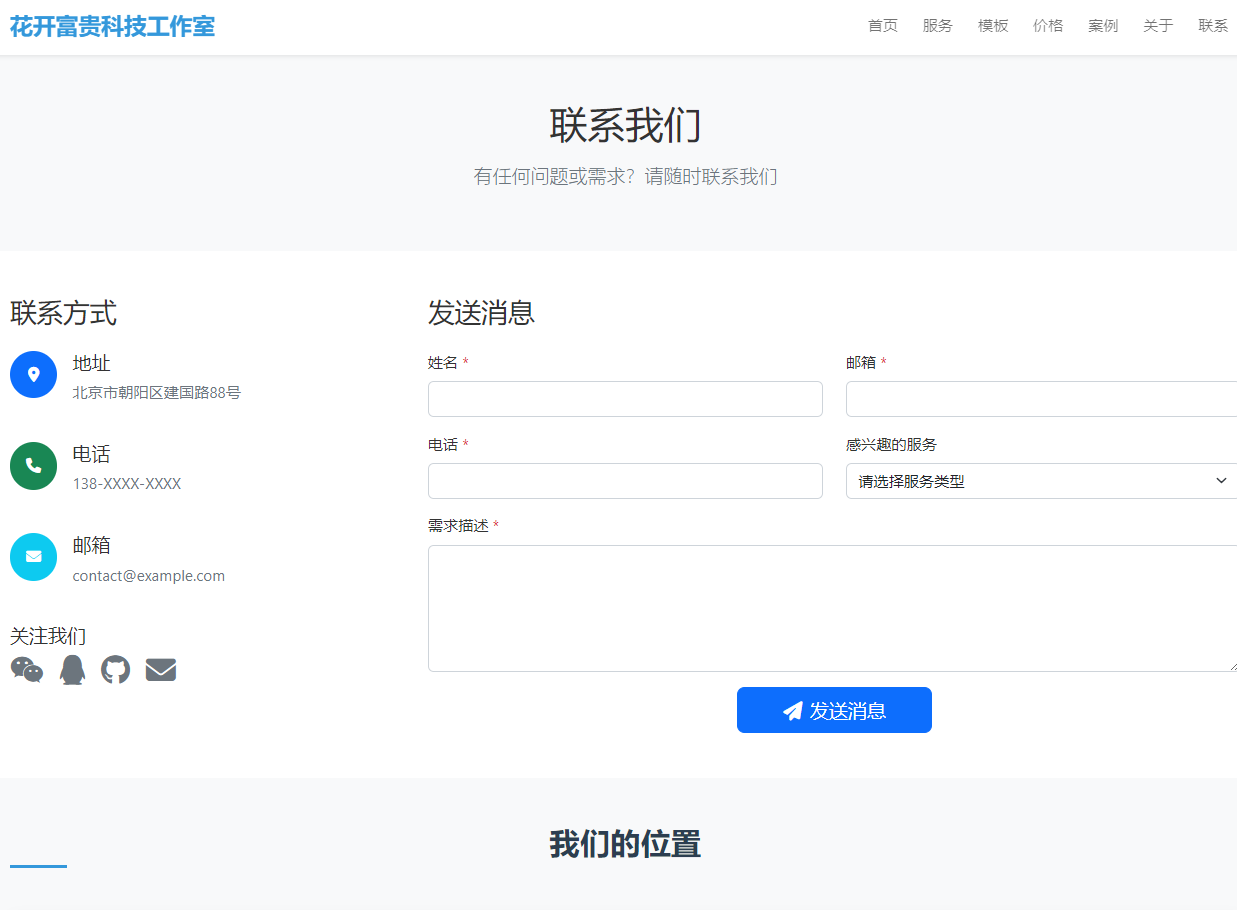The height and width of the screenshot is (910, 1237).
Task: Click the chevron arrow on the service dropdown
Action: click(1220, 481)
